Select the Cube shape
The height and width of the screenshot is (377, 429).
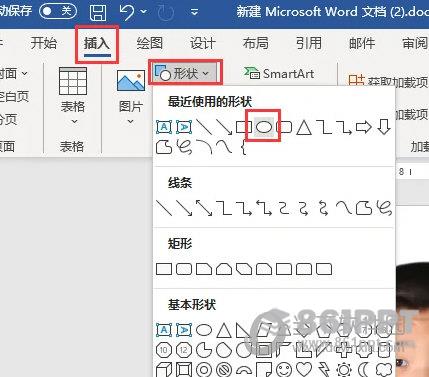[x=164, y=370]
